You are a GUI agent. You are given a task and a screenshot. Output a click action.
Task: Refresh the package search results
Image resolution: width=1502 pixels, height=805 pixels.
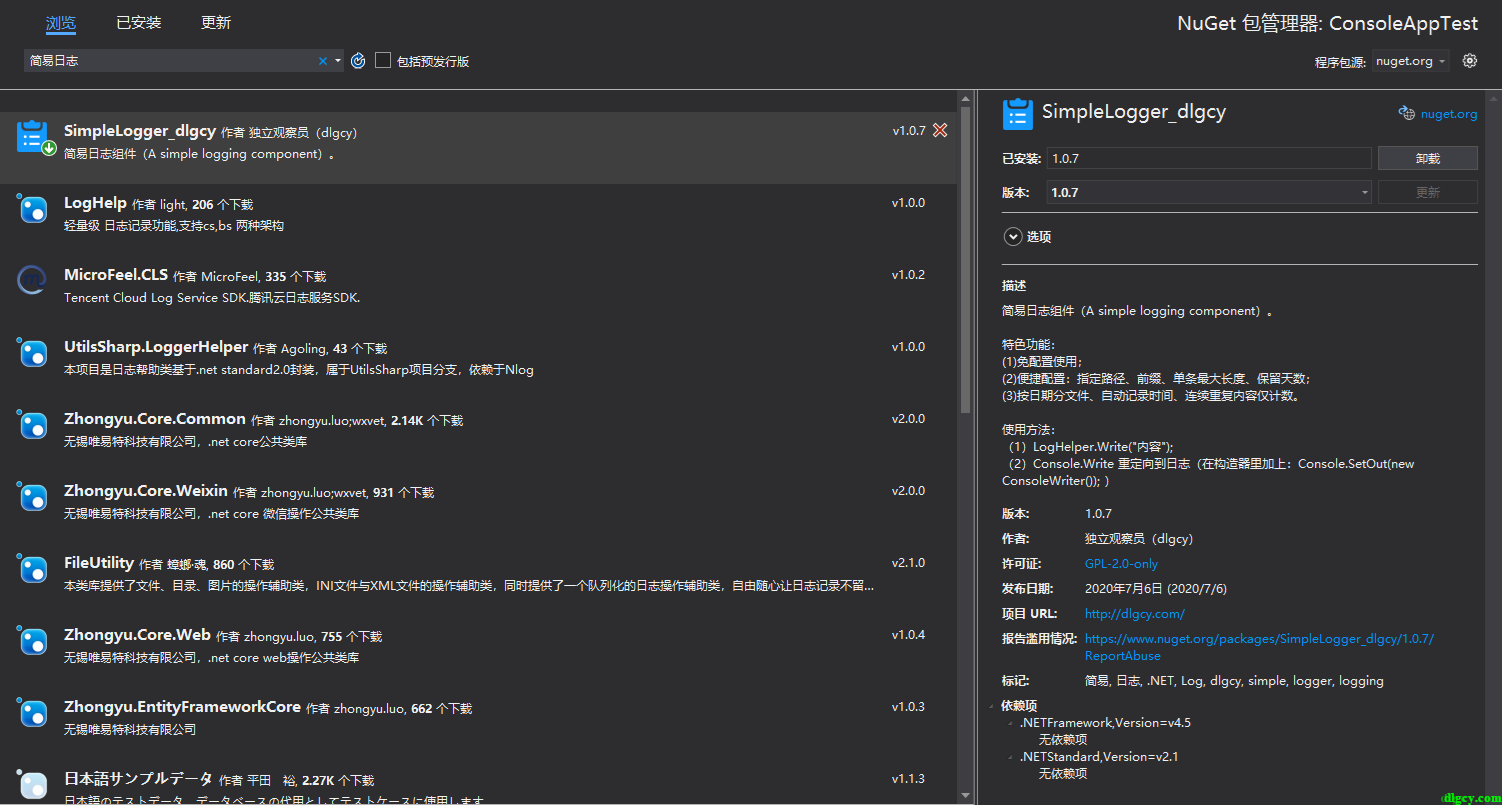[x=358, y=61]
